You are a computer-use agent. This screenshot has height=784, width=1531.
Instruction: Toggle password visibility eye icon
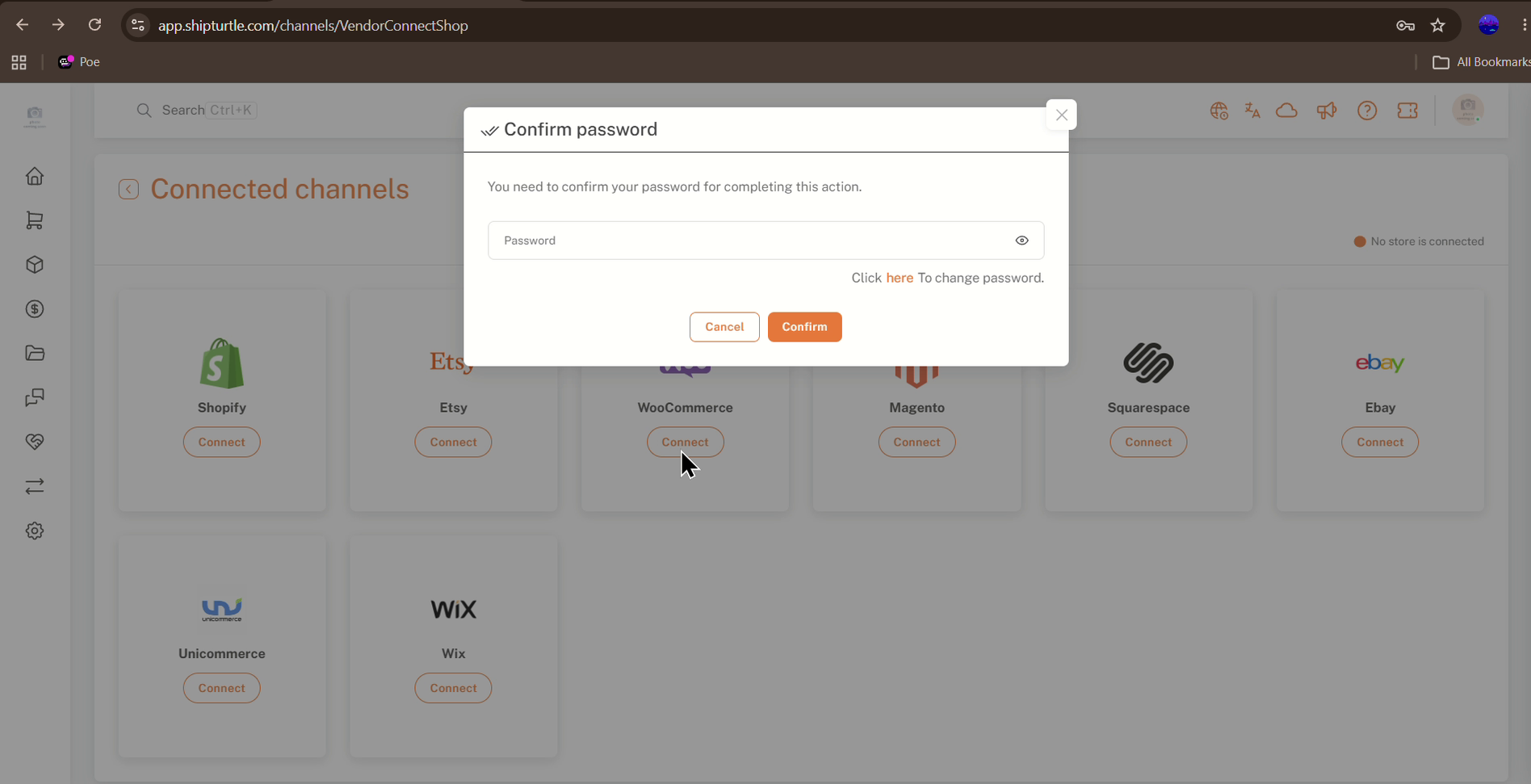(x=1021, y=241)
